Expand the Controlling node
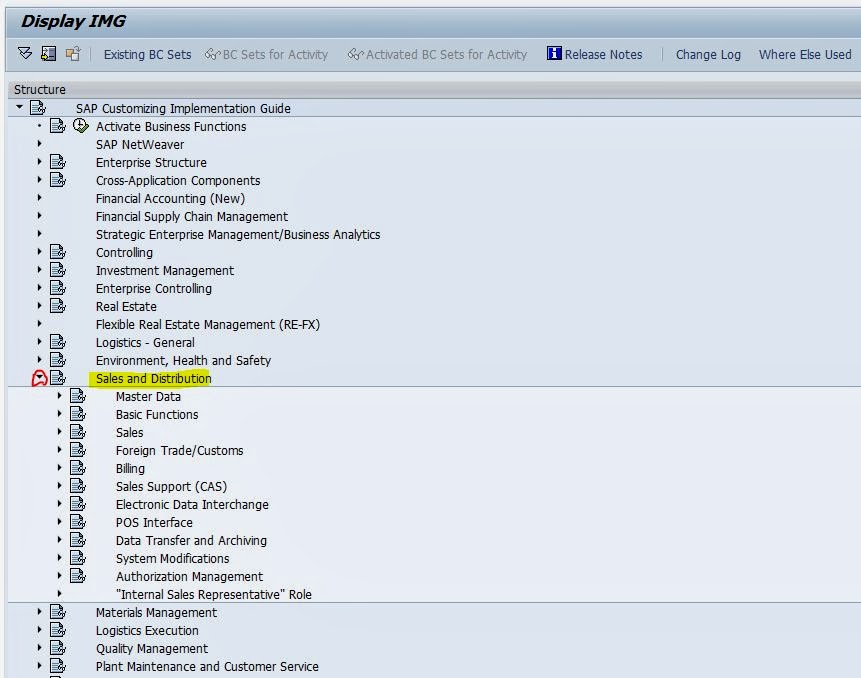Viewport: 861px width, 678px height. tap(39, 252)
